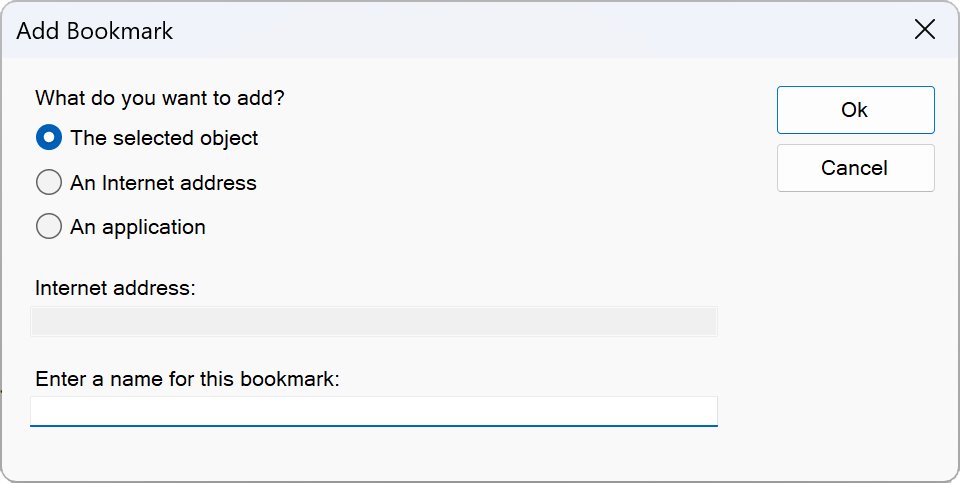The width and height of the screenshot is (960, 483).
Task: Close the Add Bookmark dialog with X
Action: (925, 30)
